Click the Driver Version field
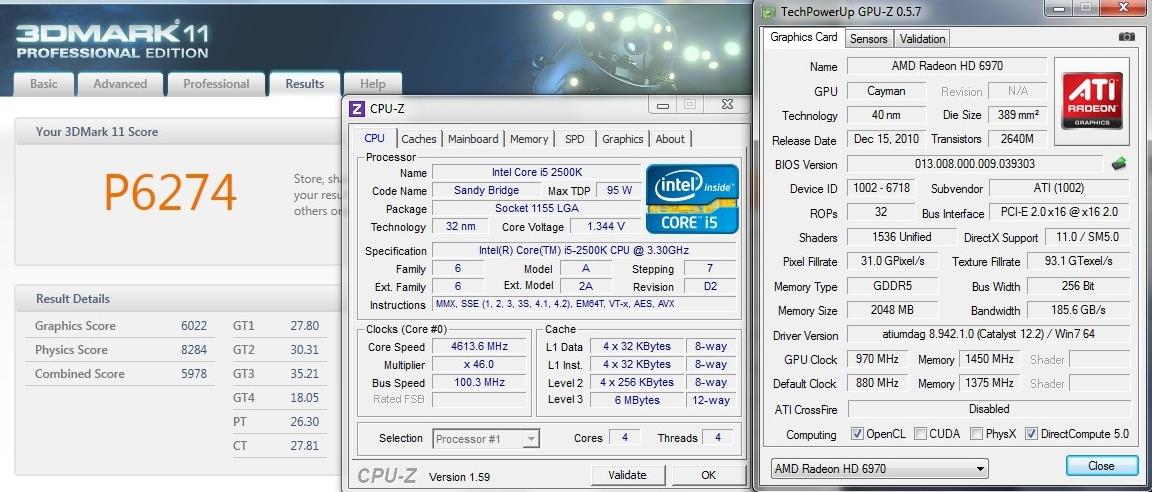This screenshot has width=1152, height=492. [x=988, y=335]
